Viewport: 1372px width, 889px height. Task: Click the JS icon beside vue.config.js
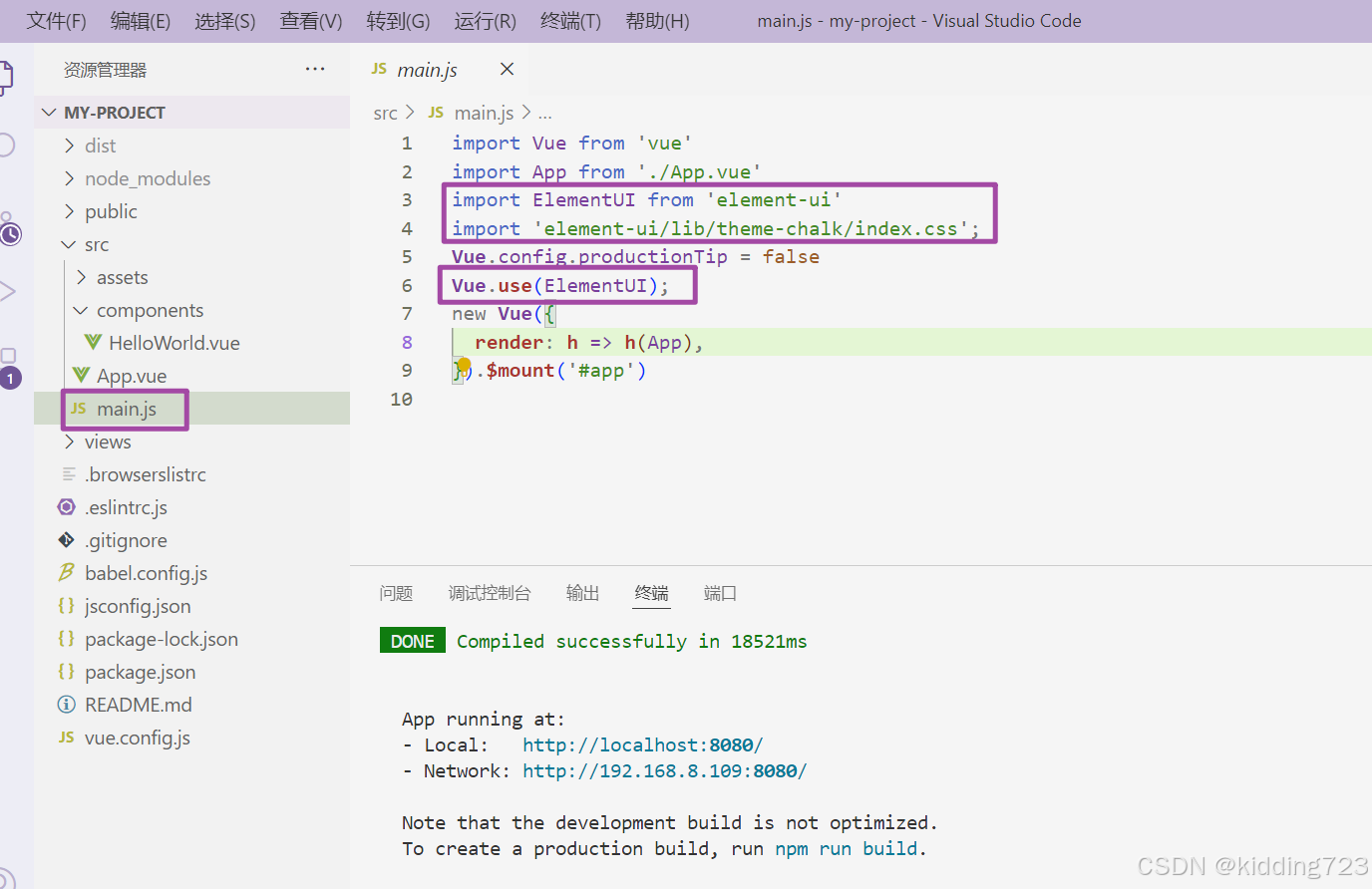tap(67, 737)
